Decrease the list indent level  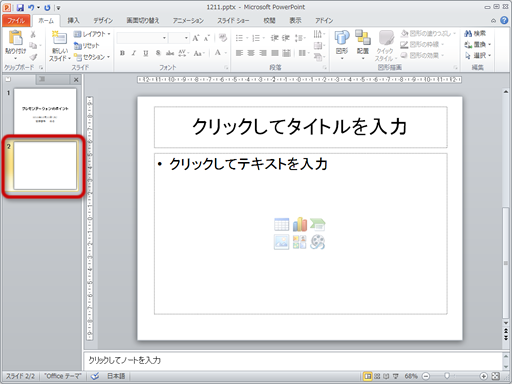pyautogui.click(x=274, y=38)
